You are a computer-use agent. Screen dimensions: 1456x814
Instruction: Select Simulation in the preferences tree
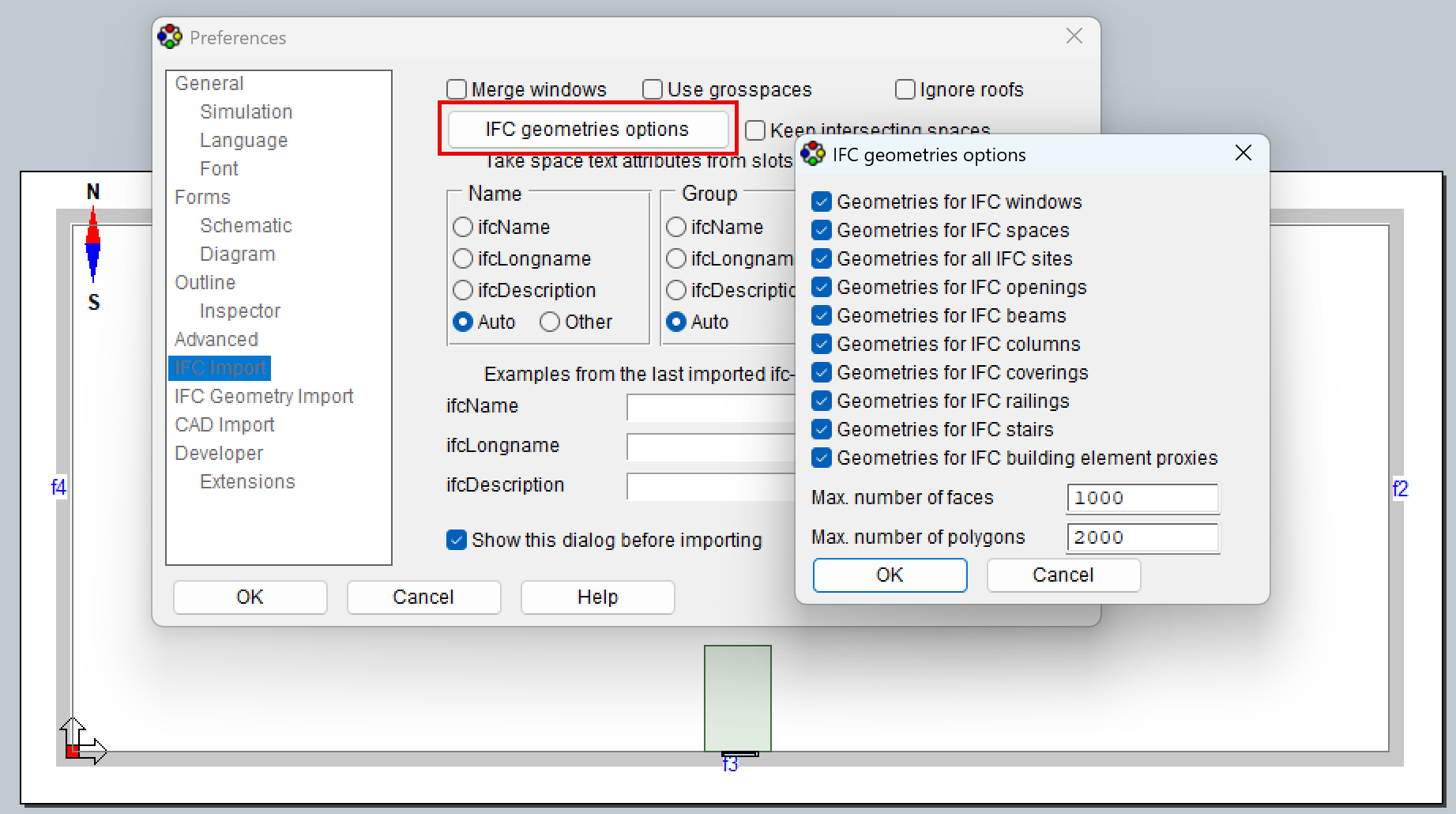point(246,111)
